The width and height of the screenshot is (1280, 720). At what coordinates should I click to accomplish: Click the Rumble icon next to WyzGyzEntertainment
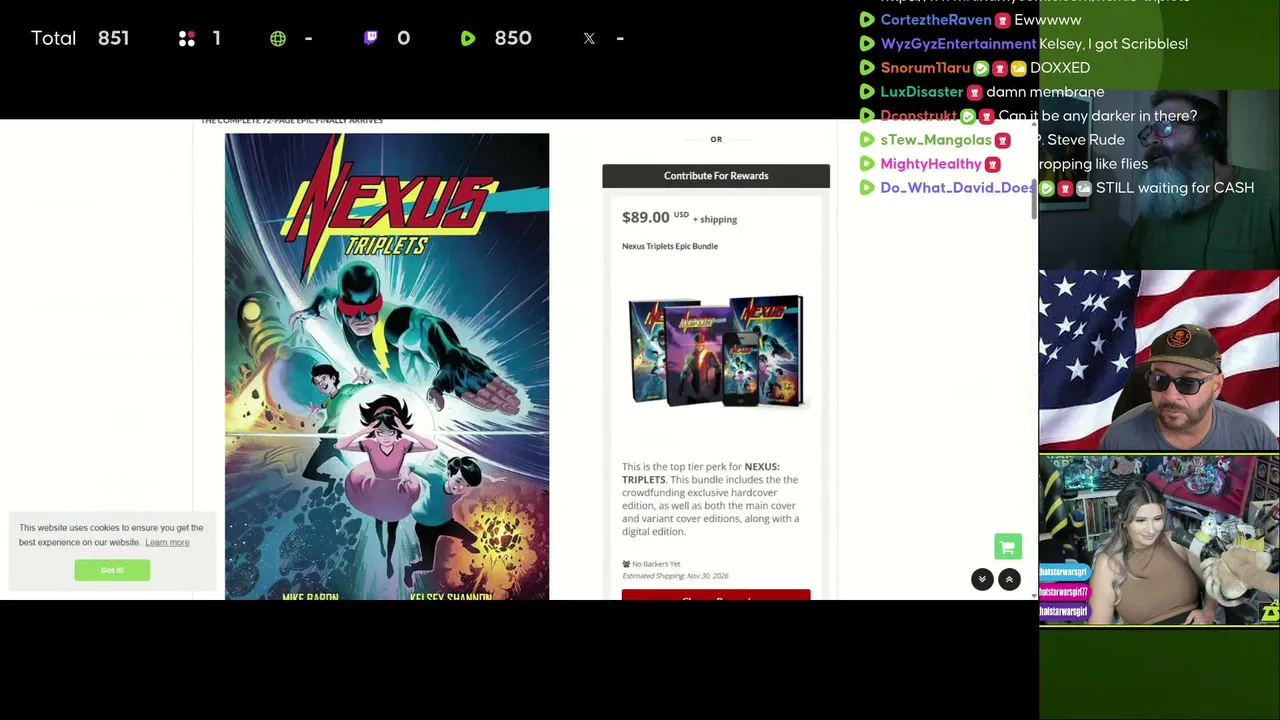(867, 44)
